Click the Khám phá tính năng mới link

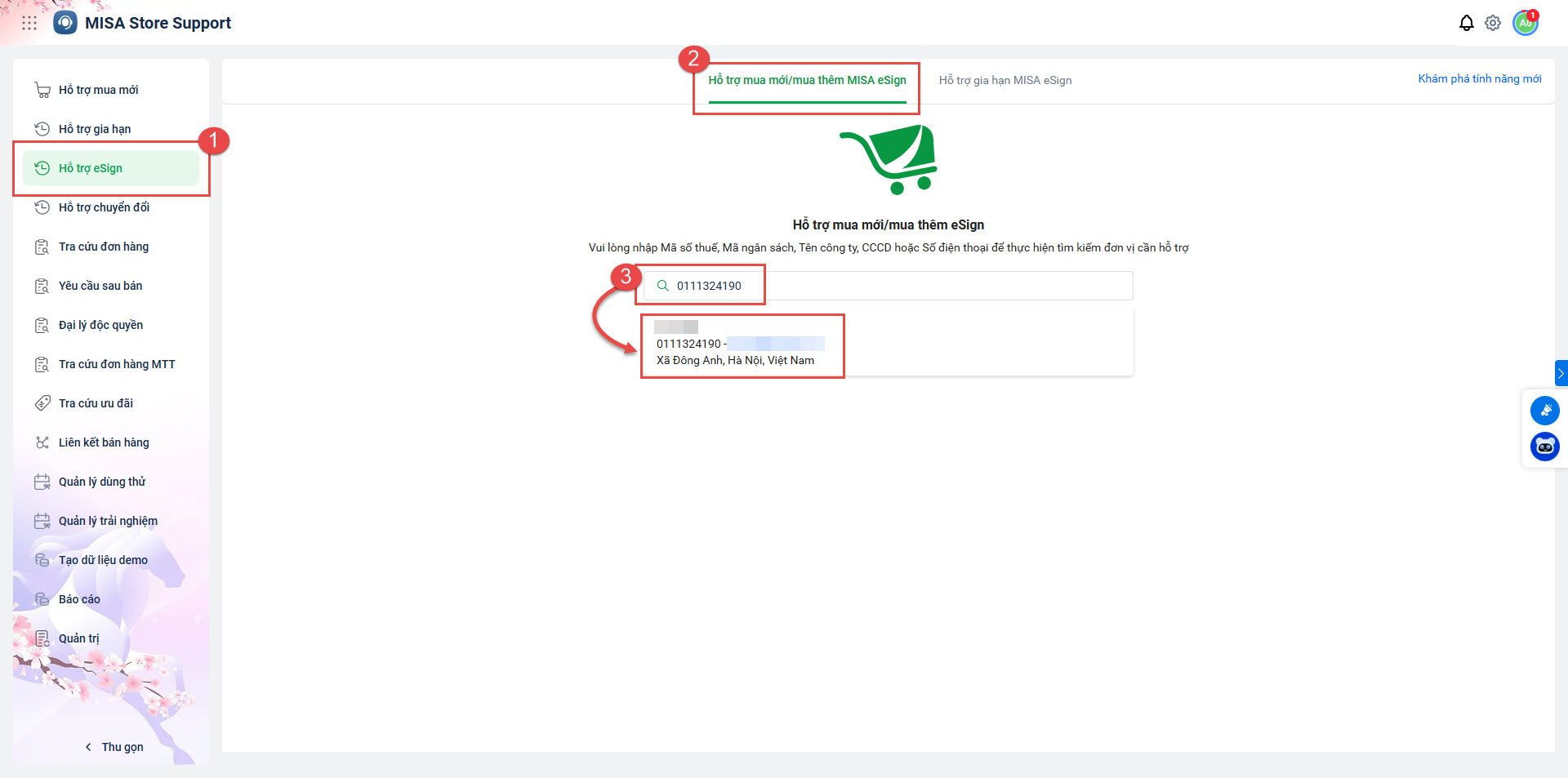pyautogui.click(x=1480, y=78)
